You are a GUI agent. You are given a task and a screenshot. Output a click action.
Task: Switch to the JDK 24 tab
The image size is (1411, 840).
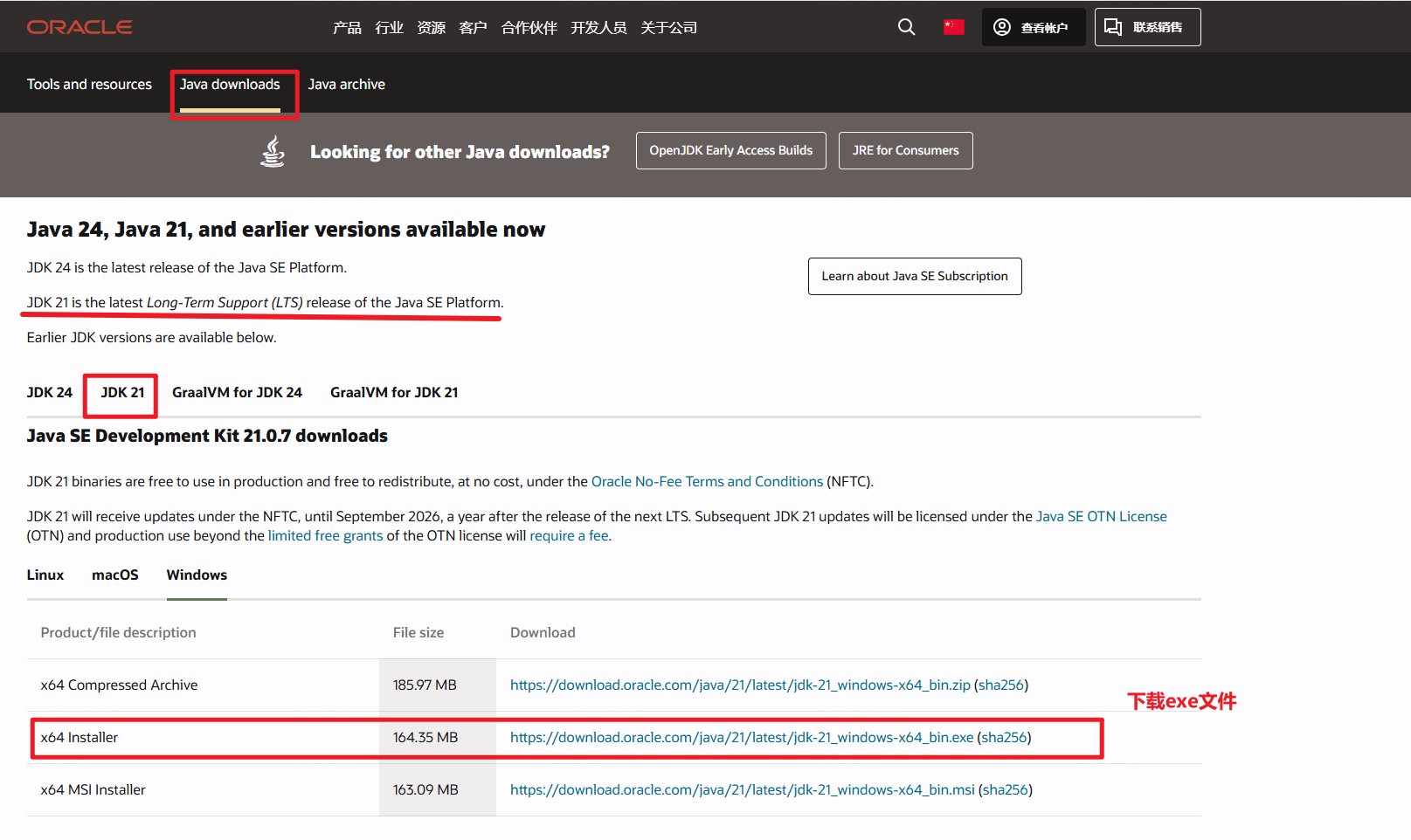[x=50, y=393]
